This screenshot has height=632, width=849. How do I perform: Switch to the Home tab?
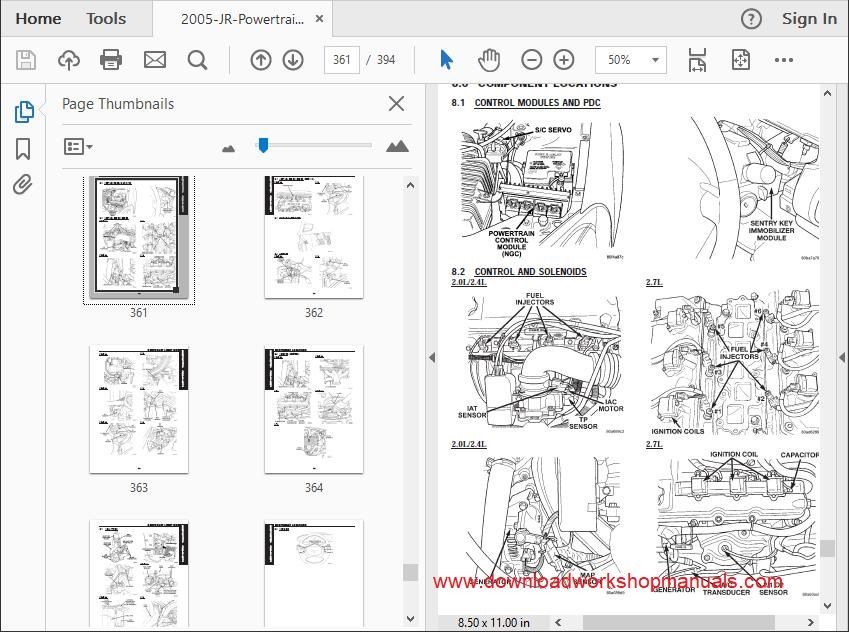click(x=38, y=18)
